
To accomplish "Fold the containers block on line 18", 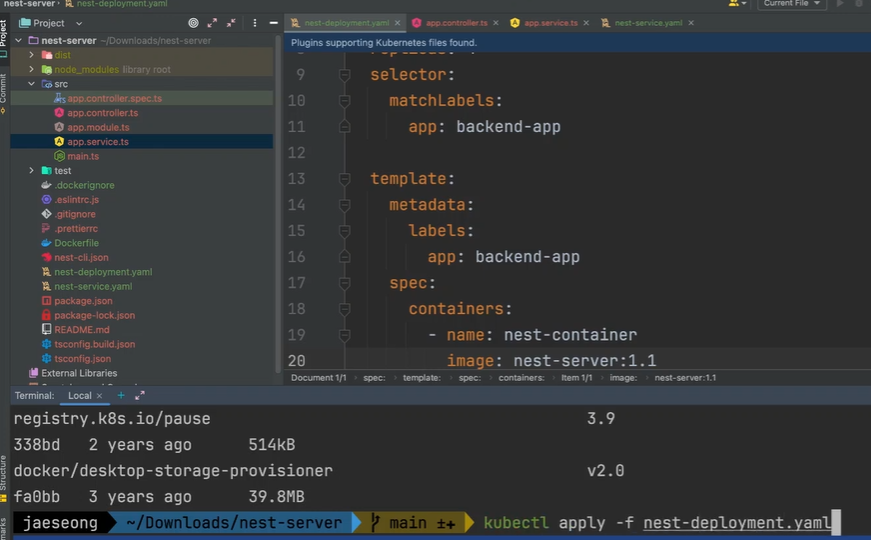I will 344,309.
